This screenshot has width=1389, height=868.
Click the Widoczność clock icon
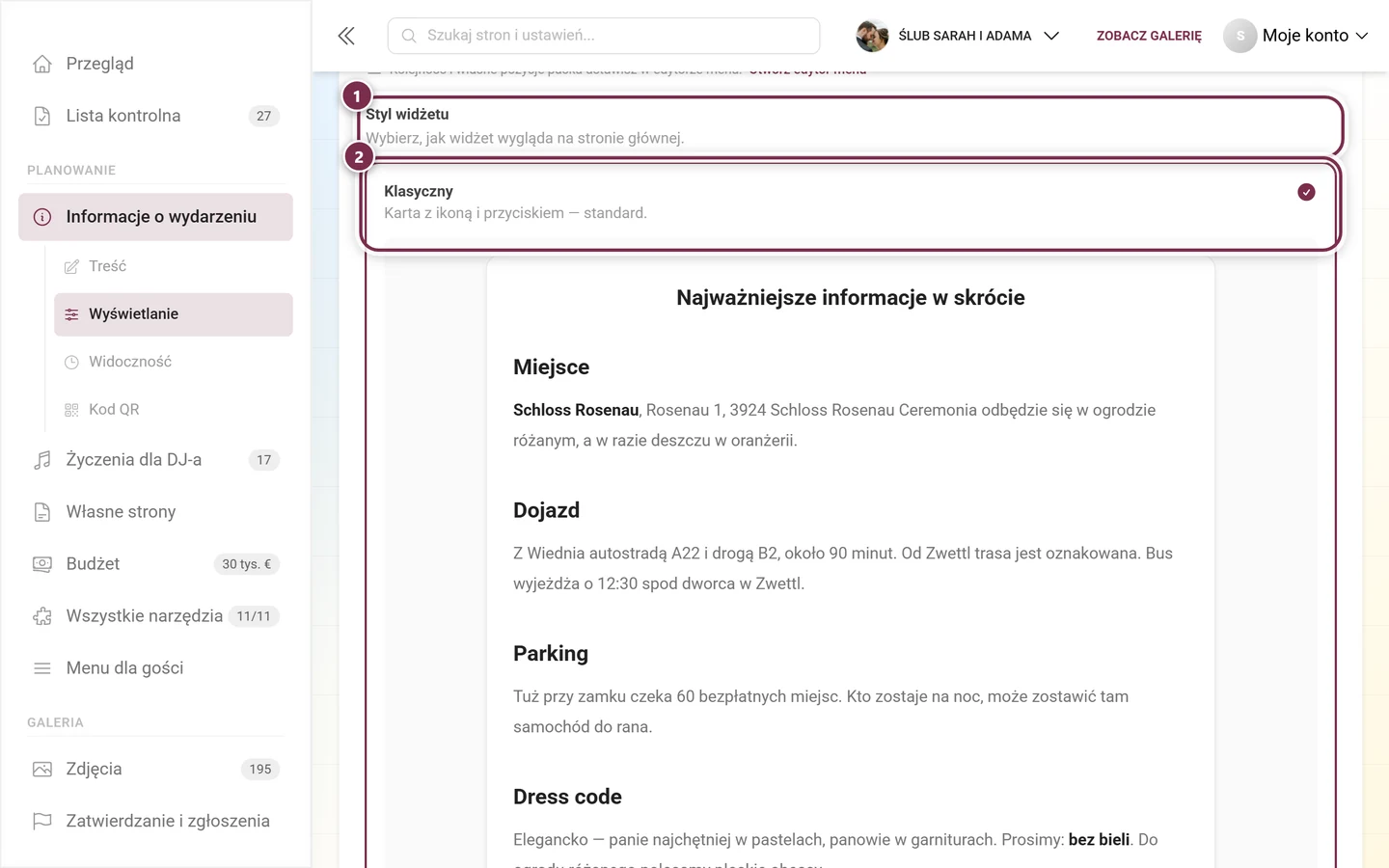pos(71,362)
